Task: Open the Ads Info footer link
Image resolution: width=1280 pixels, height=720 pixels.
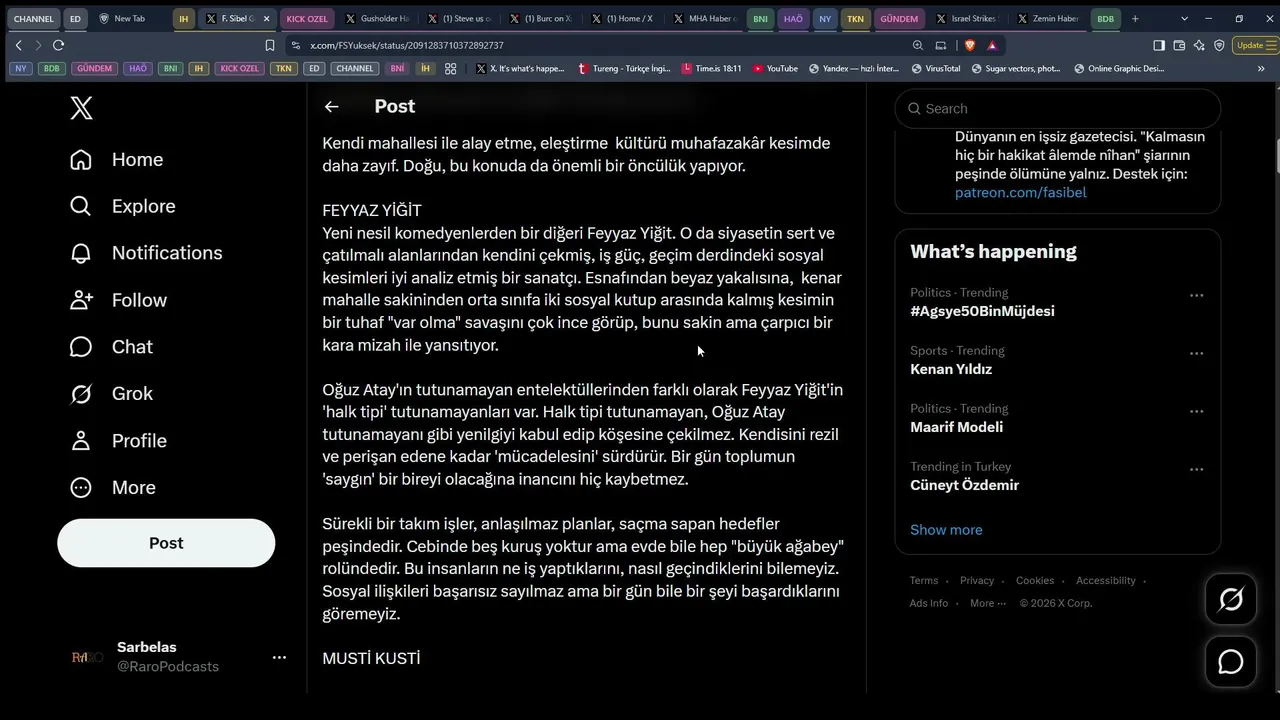Action: pyautogui.click(x=929, y=603)
